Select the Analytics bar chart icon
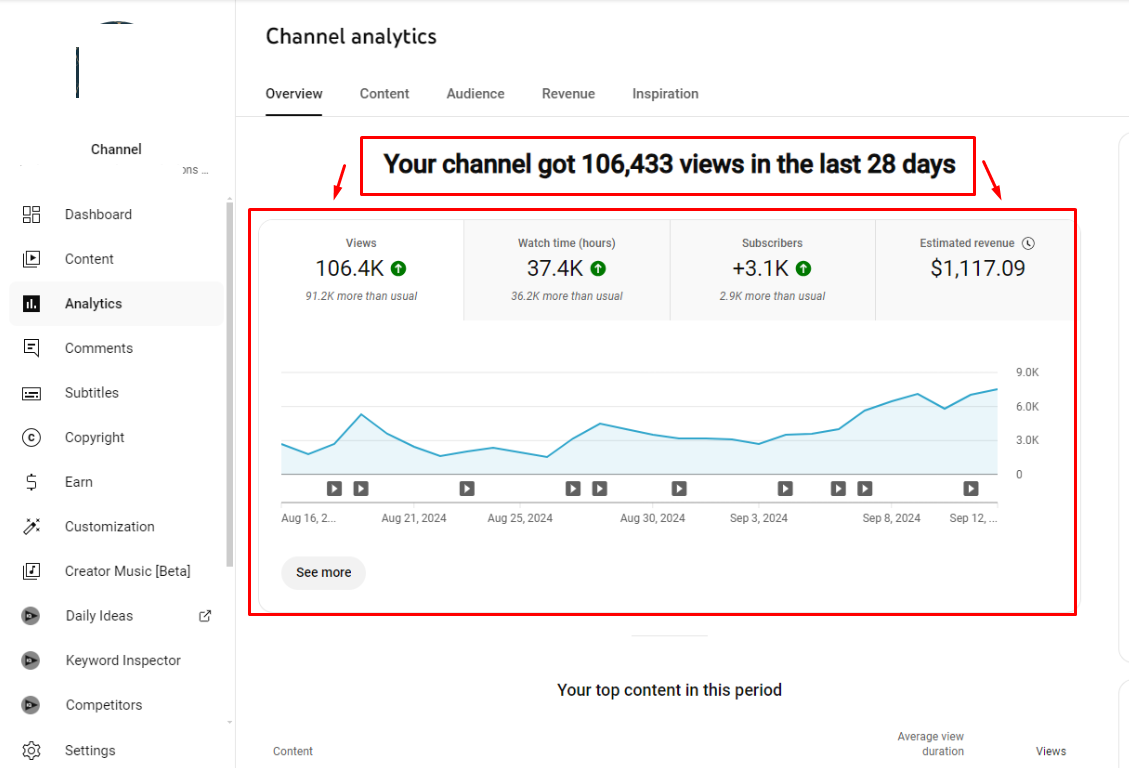The image size is (1129, 768). [31, 304]
